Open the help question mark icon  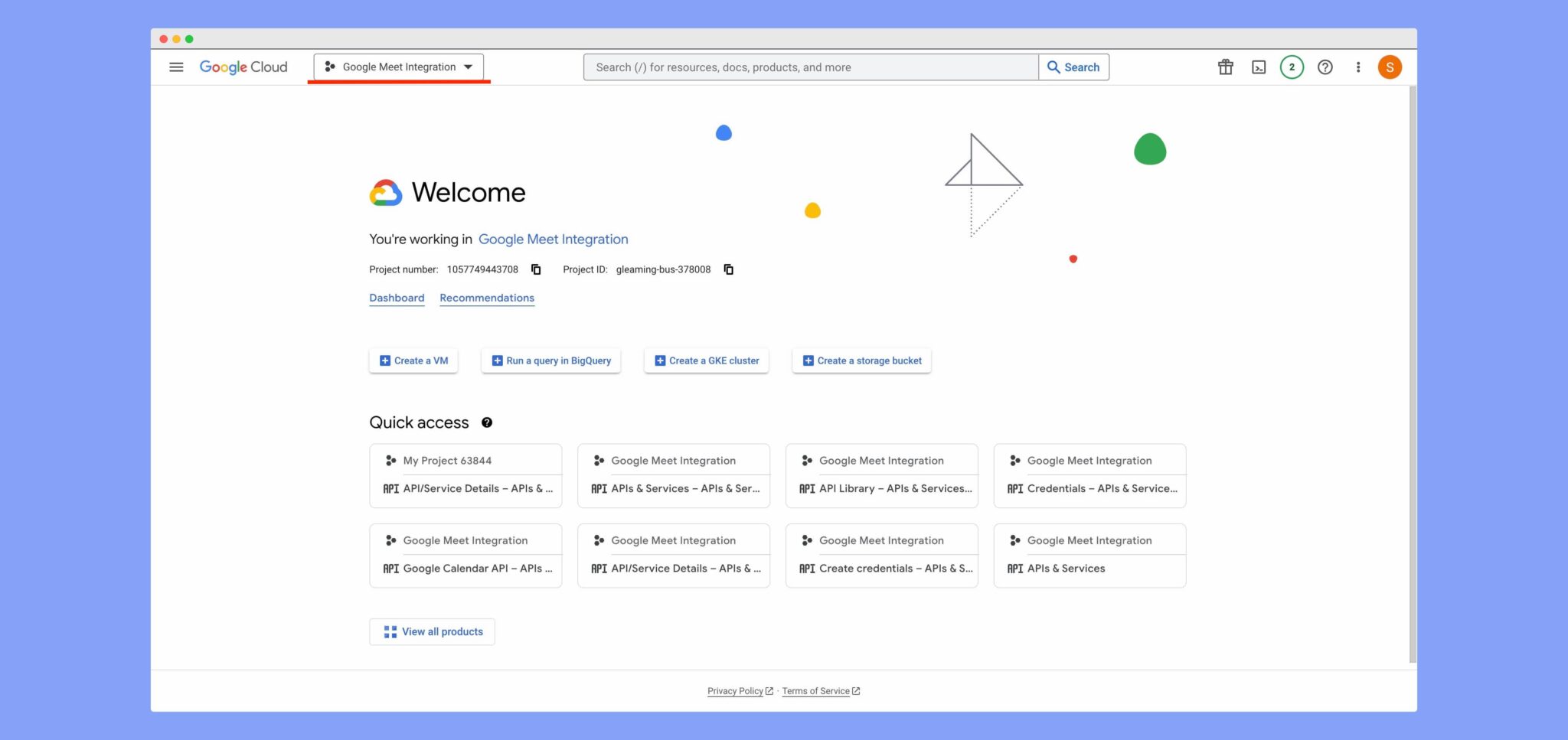(1325, 67)
